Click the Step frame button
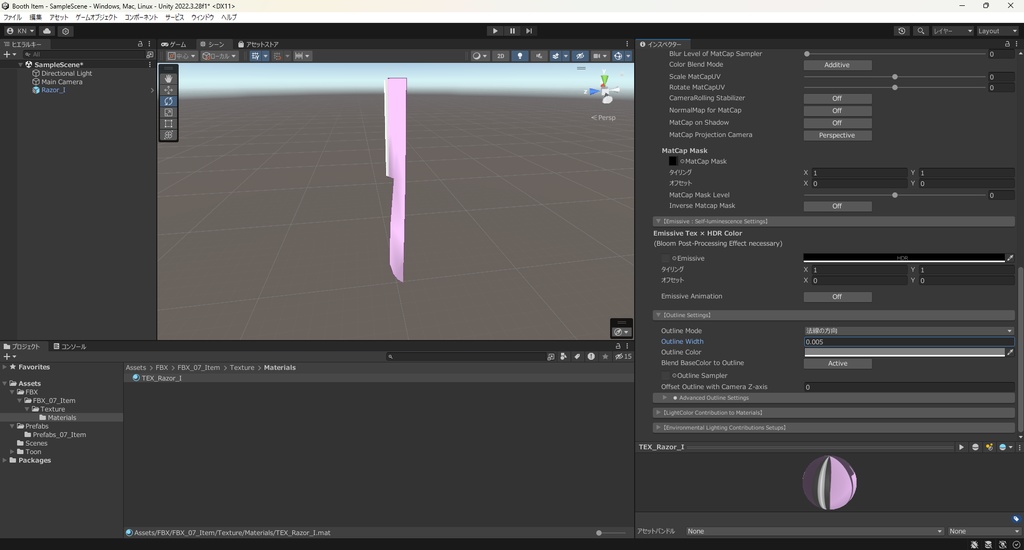 click(x=529, y=31)
